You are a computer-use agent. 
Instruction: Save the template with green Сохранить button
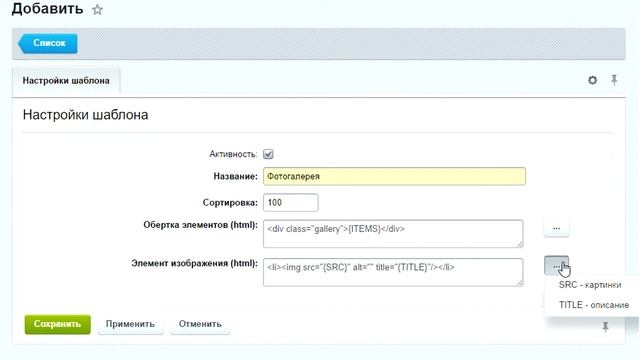click(x=58, y=324)
